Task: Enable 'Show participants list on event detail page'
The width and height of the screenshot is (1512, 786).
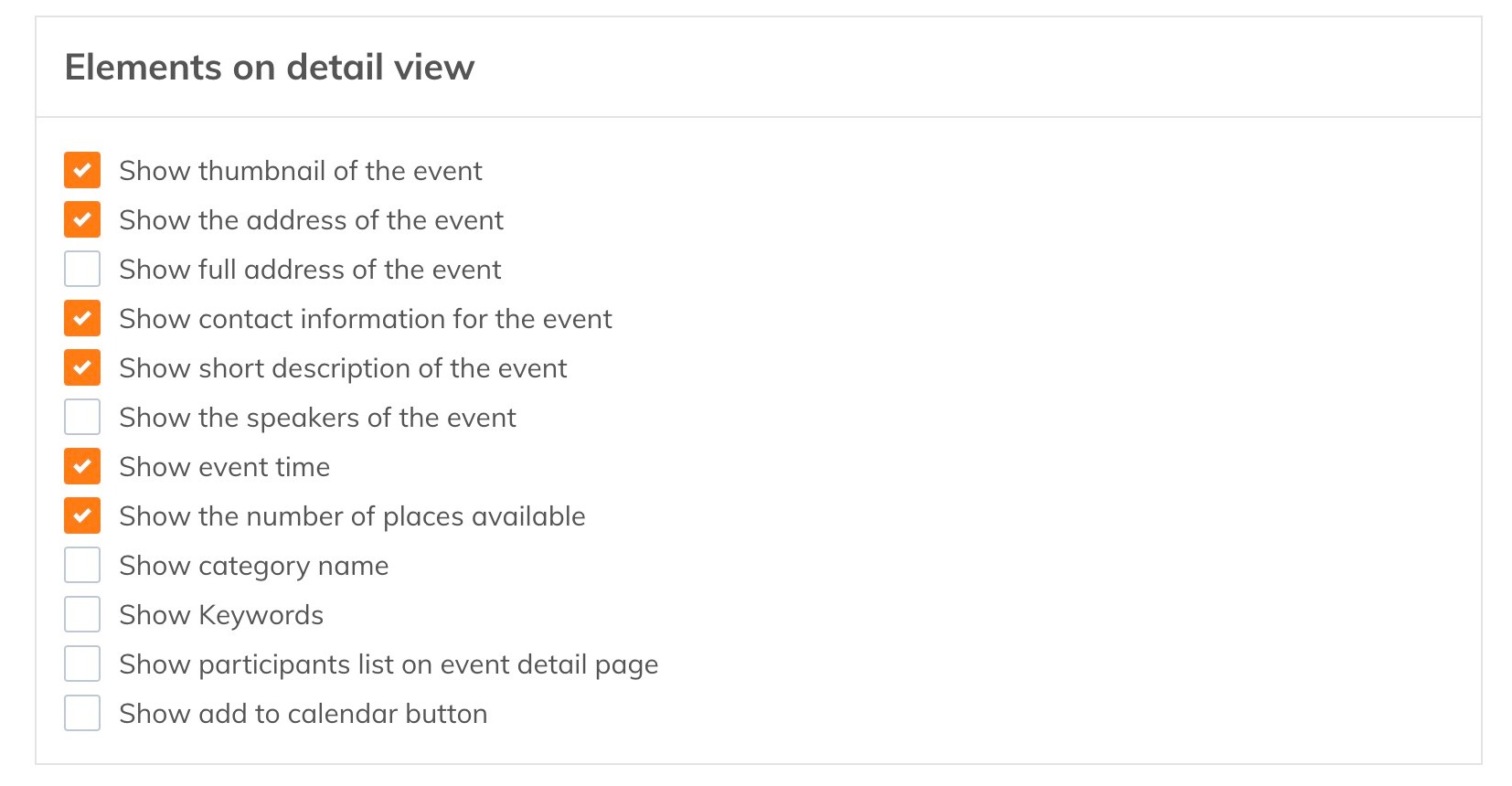Action: 81,664
